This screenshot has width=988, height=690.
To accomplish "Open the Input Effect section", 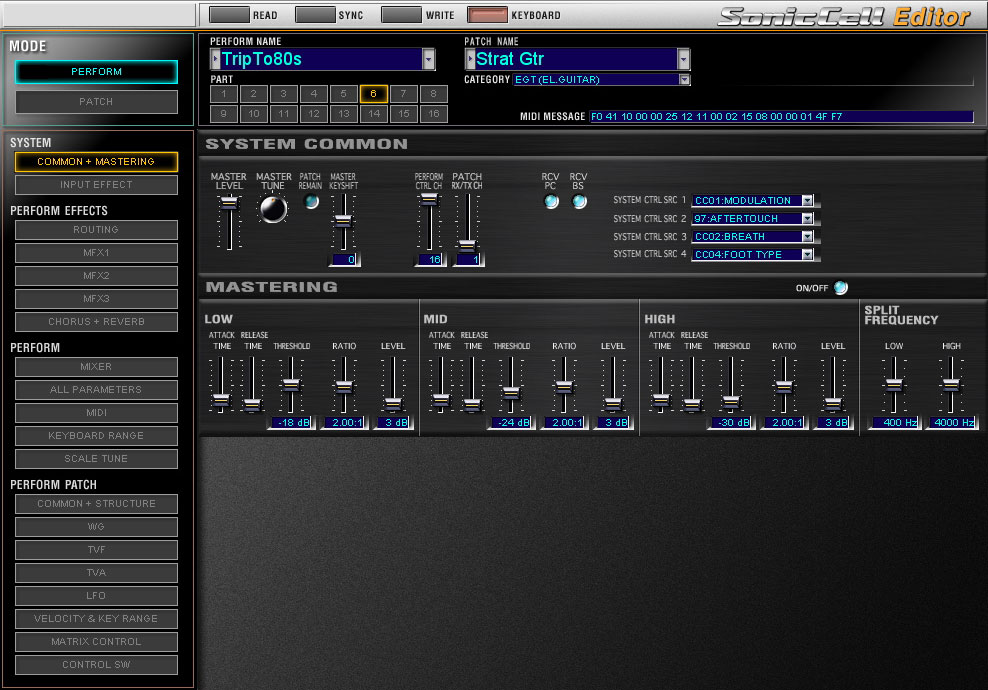I will (96, 185).
